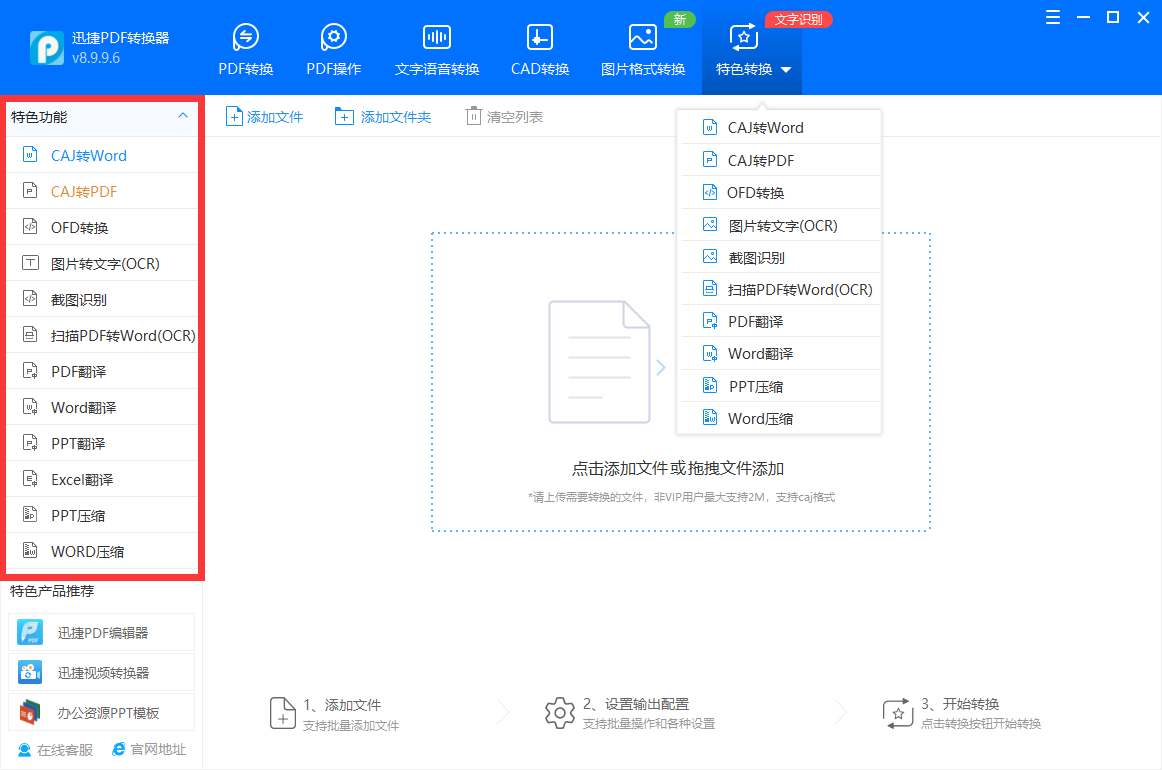Viewport: 1162px width, 770px height.
Task: Select Excel翻译 in the sidebar
Action: click(102, 479)
